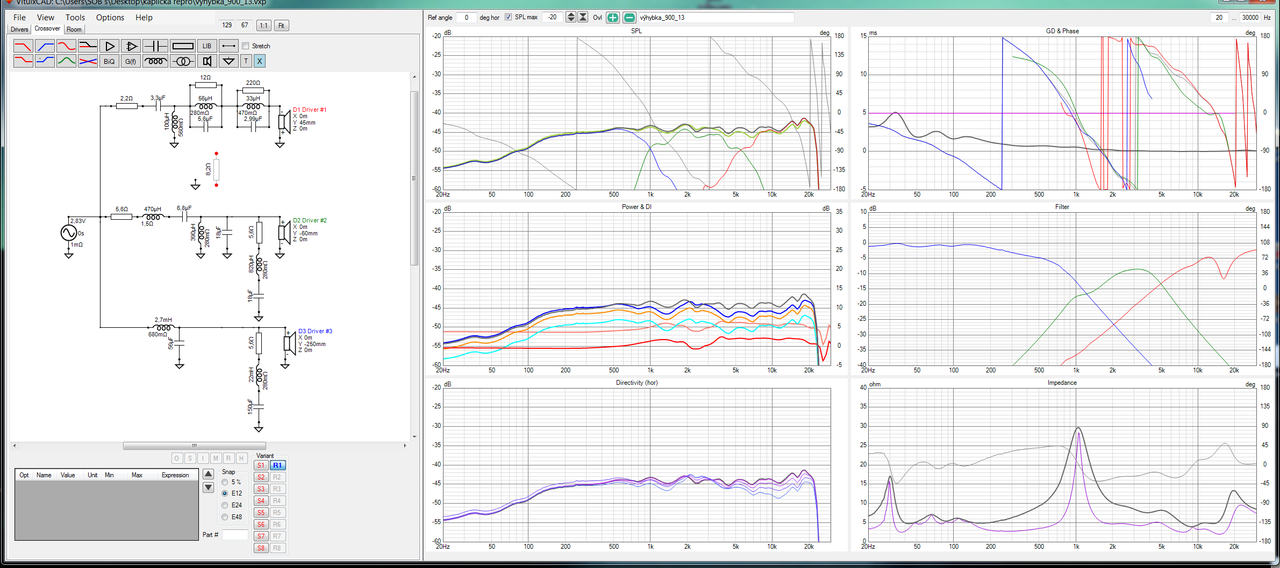Move optimizer row up with arrow button
1280x568 pixels.
208,474
